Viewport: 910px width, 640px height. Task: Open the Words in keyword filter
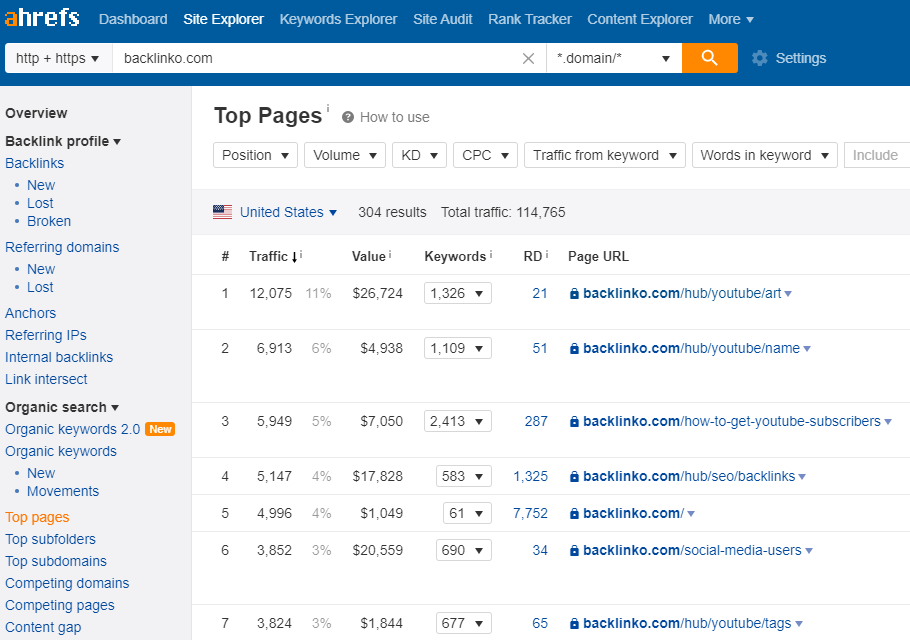tap(764, 155)
